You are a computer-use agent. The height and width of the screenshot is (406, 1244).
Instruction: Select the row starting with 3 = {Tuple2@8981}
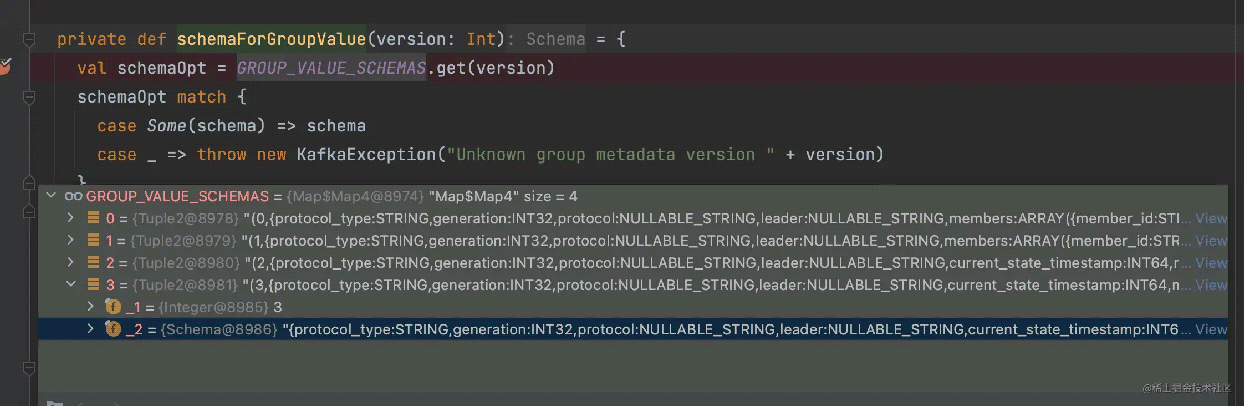click(633, 284)
